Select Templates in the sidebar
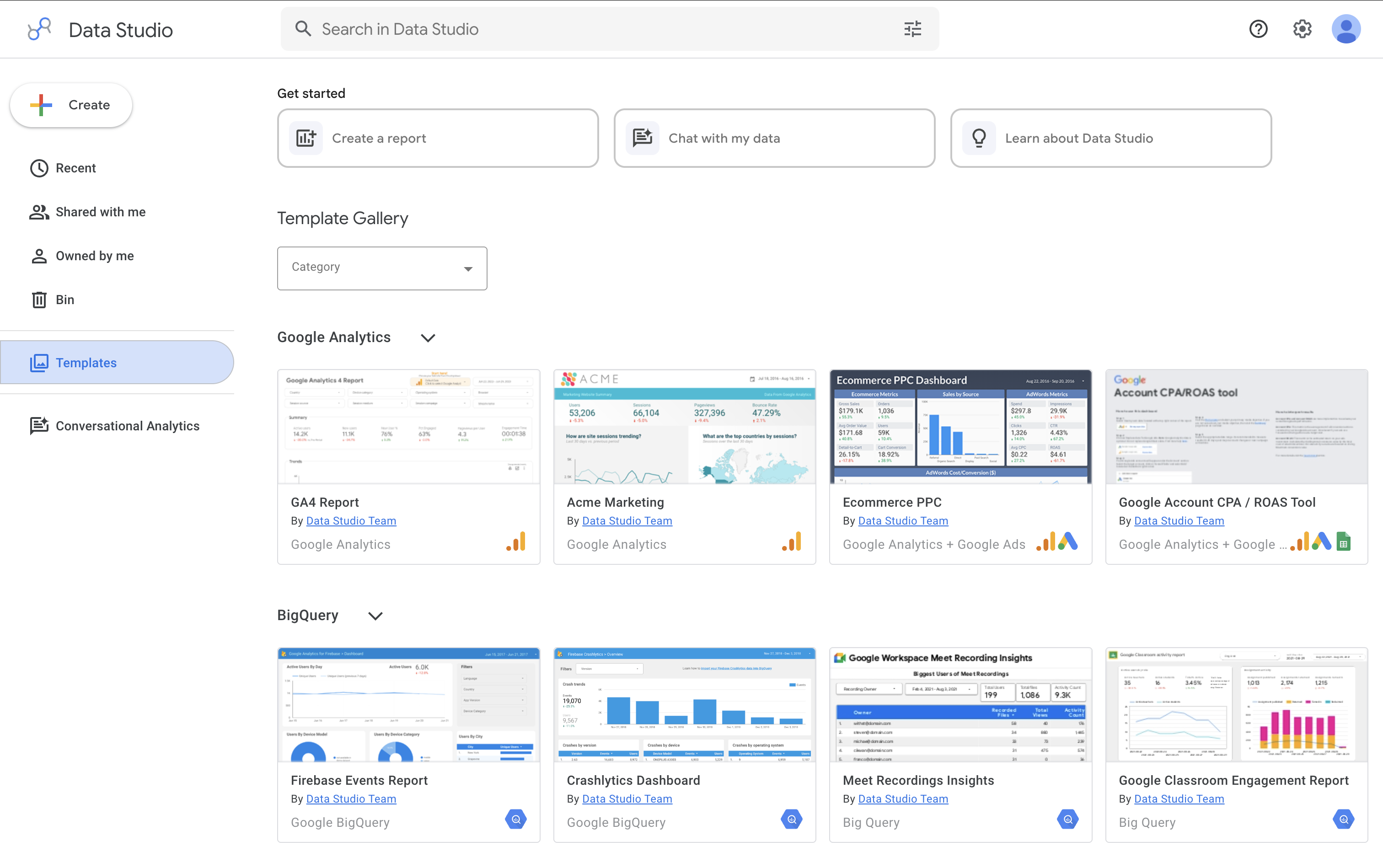The image size is (1383, 868). click(x=117, y=363)
